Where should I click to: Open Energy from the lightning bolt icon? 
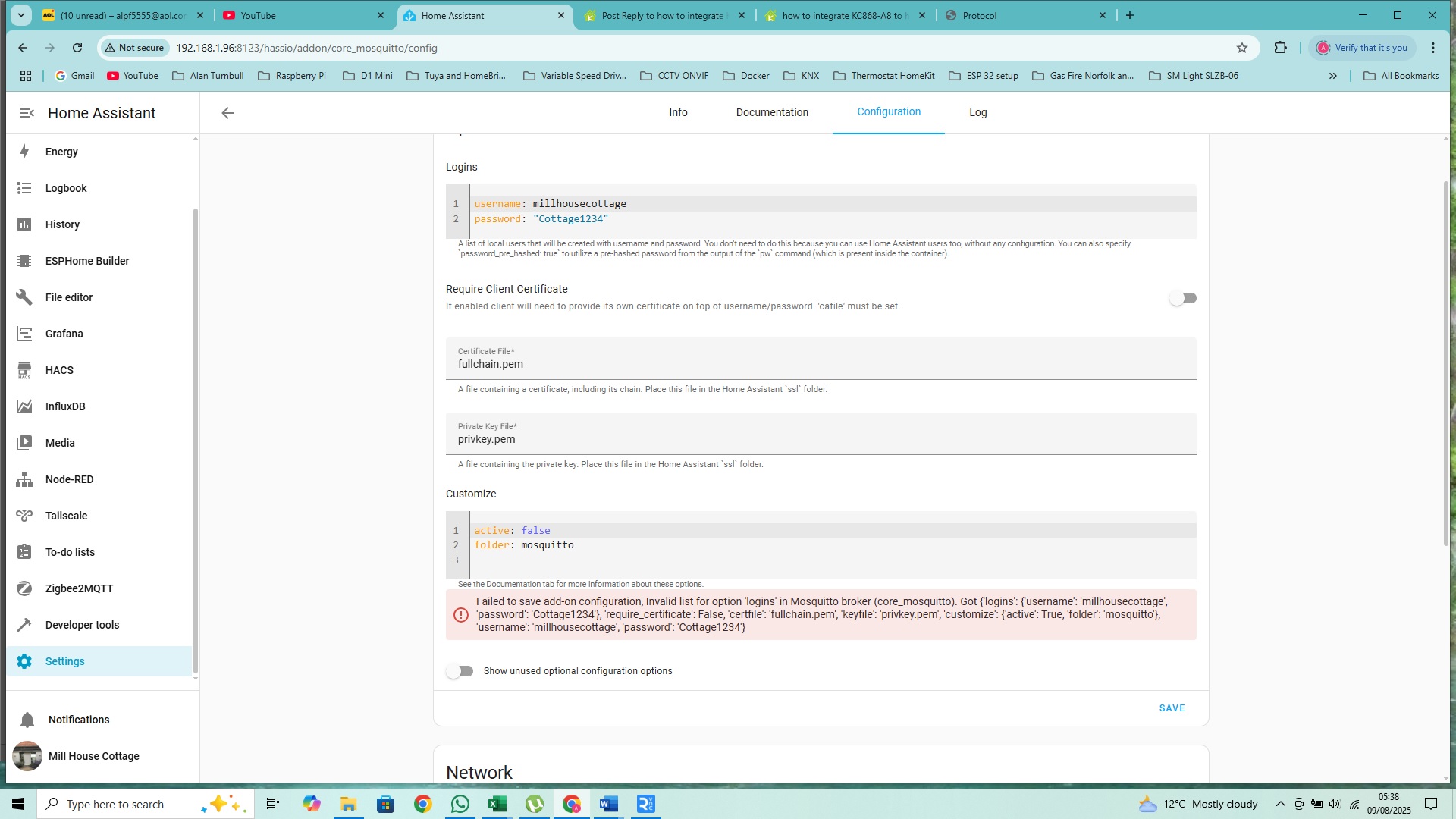[24, 152]
